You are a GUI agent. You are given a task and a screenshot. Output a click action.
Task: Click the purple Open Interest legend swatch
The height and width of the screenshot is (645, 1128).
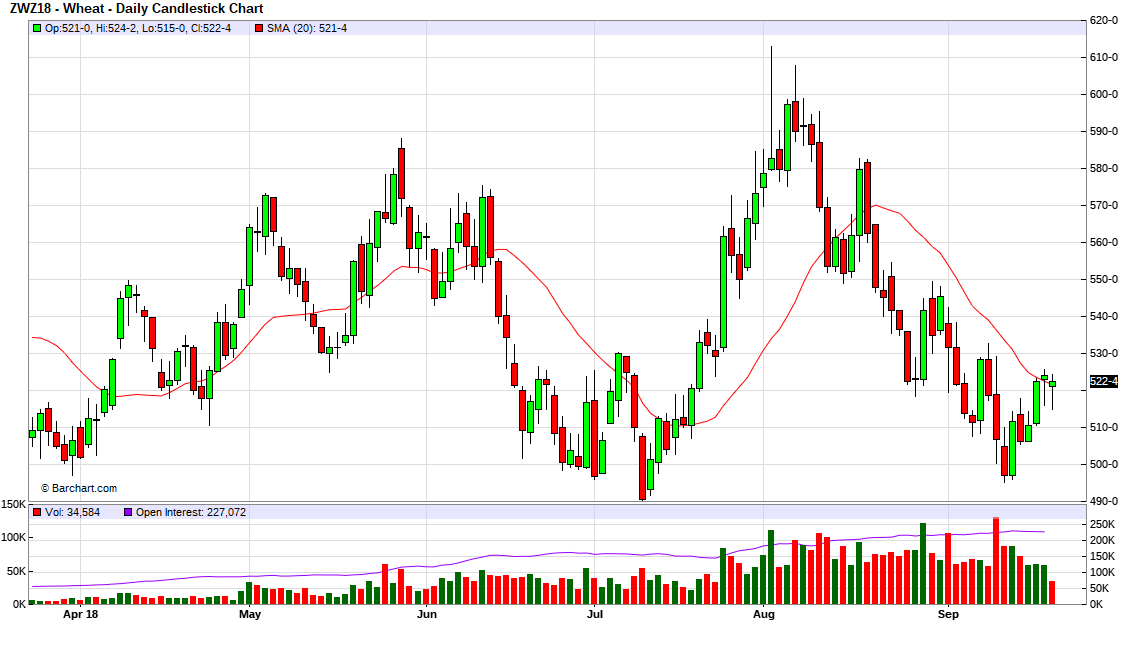click(x=127, y=512)
